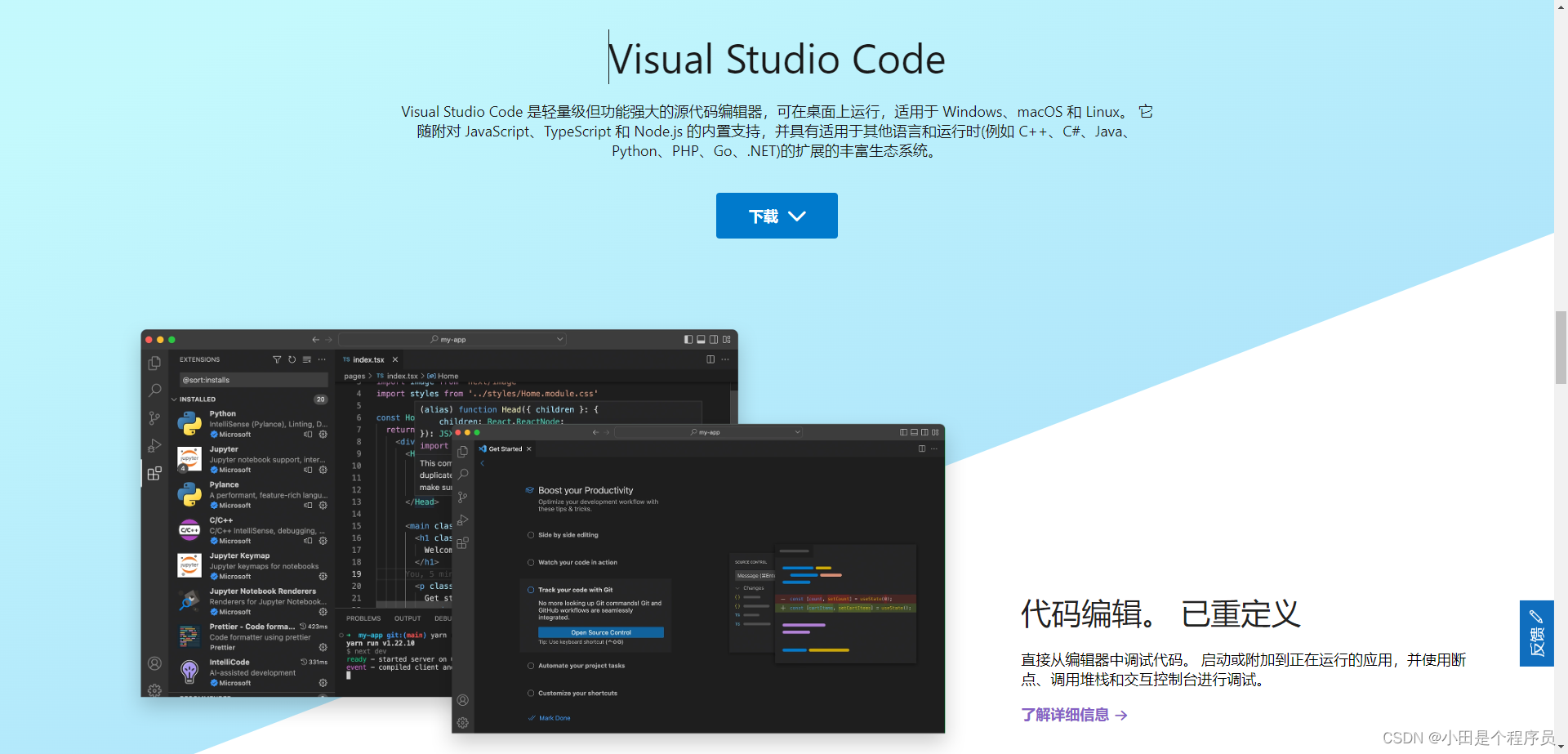This screenshot has width=1568, height=754.
Task: Open Explorer icon in back VS Code window
Action: 154,363
